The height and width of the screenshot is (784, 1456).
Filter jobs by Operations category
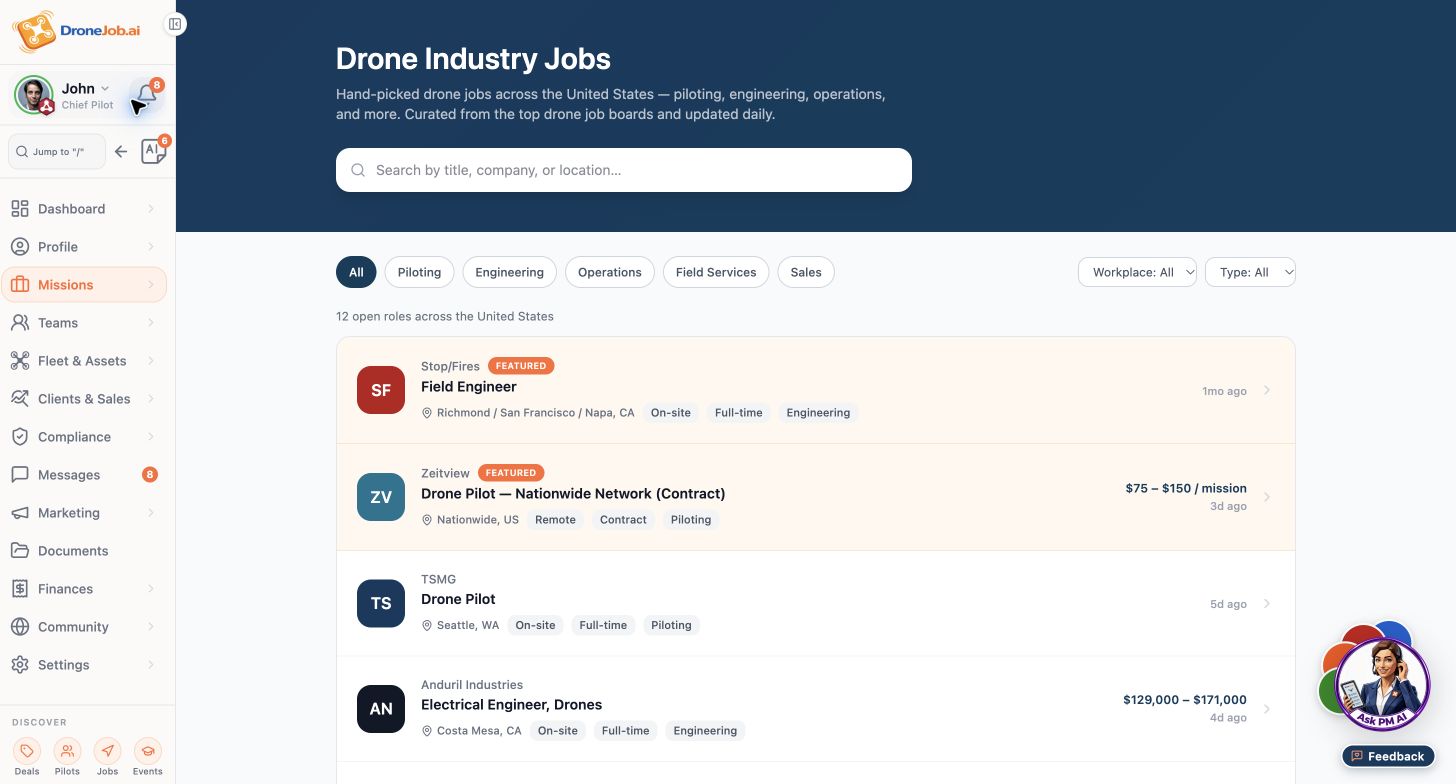click(x=610, y=272)
